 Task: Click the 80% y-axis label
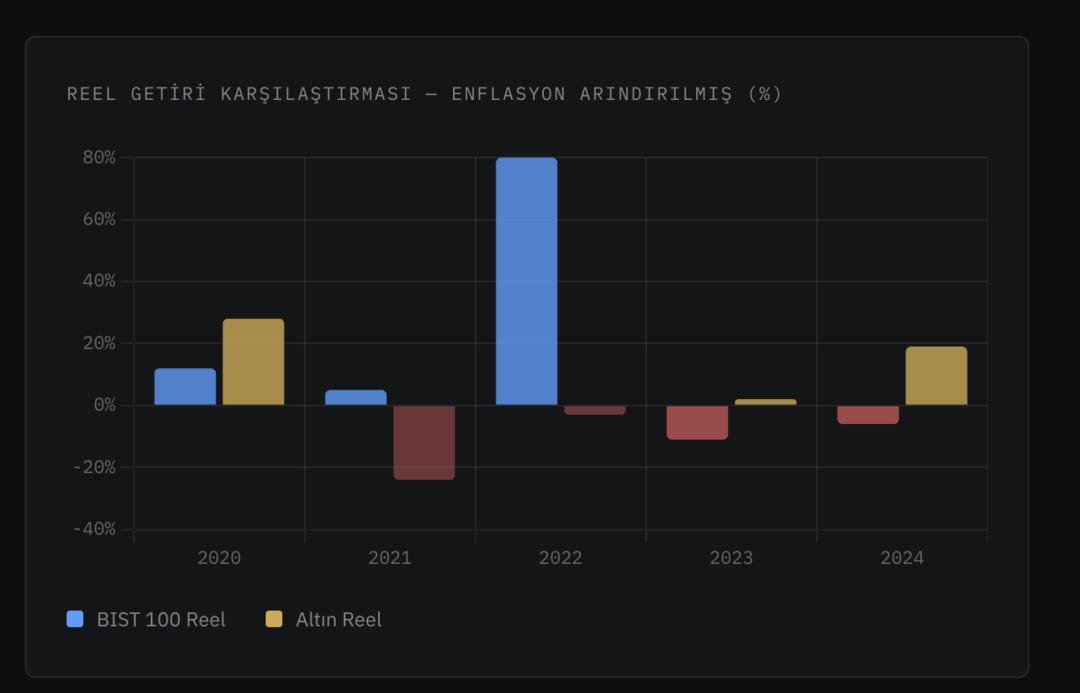99,157
